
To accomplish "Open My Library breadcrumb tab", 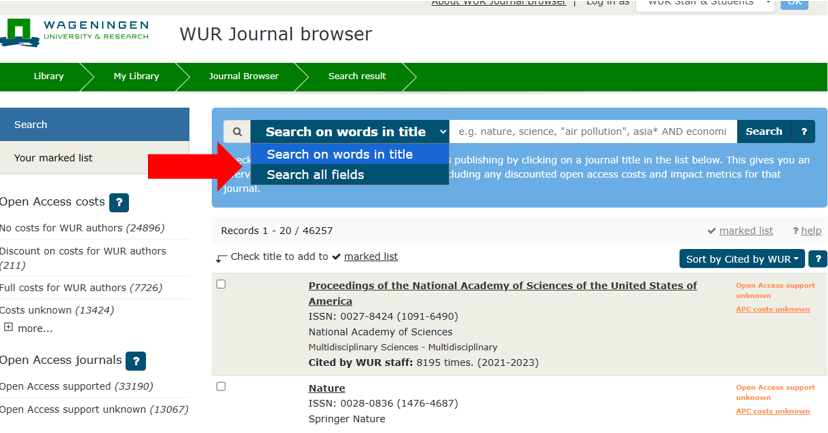I will [x=135, y=76].
